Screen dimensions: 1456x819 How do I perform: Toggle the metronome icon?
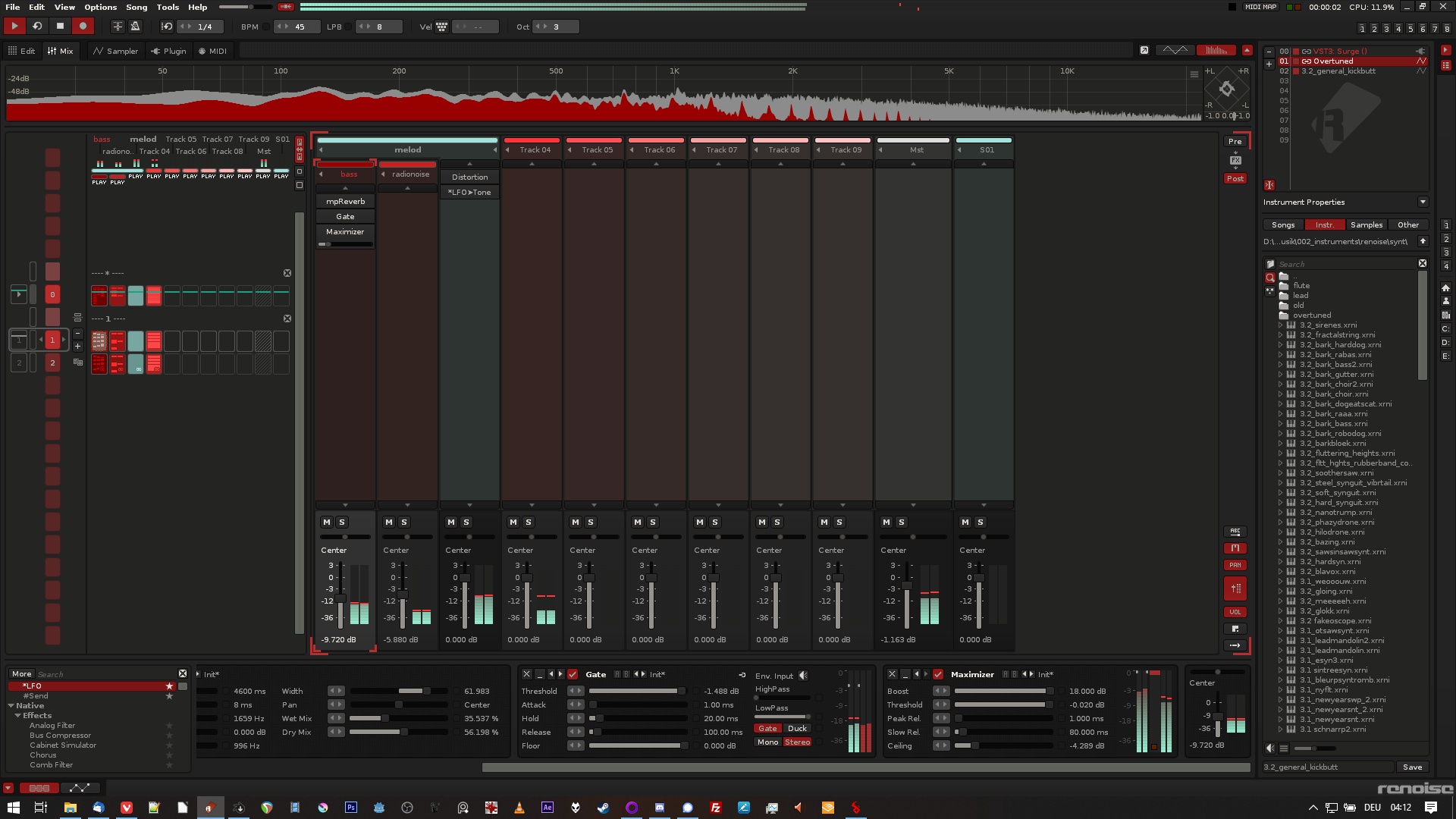(135, 27)
